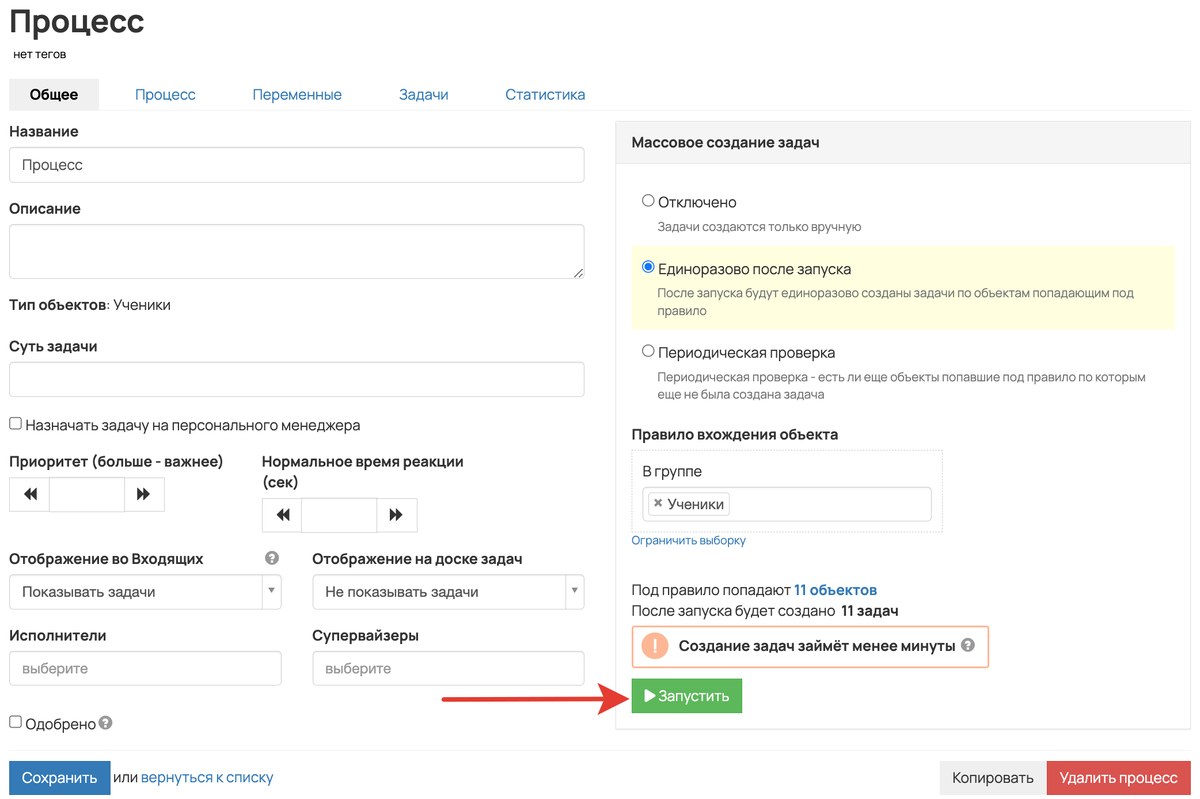This screenshot has width=1200, height=799.
Task: Remove the Ученики tag with the x icon
Action: click(x=658, y=504)
